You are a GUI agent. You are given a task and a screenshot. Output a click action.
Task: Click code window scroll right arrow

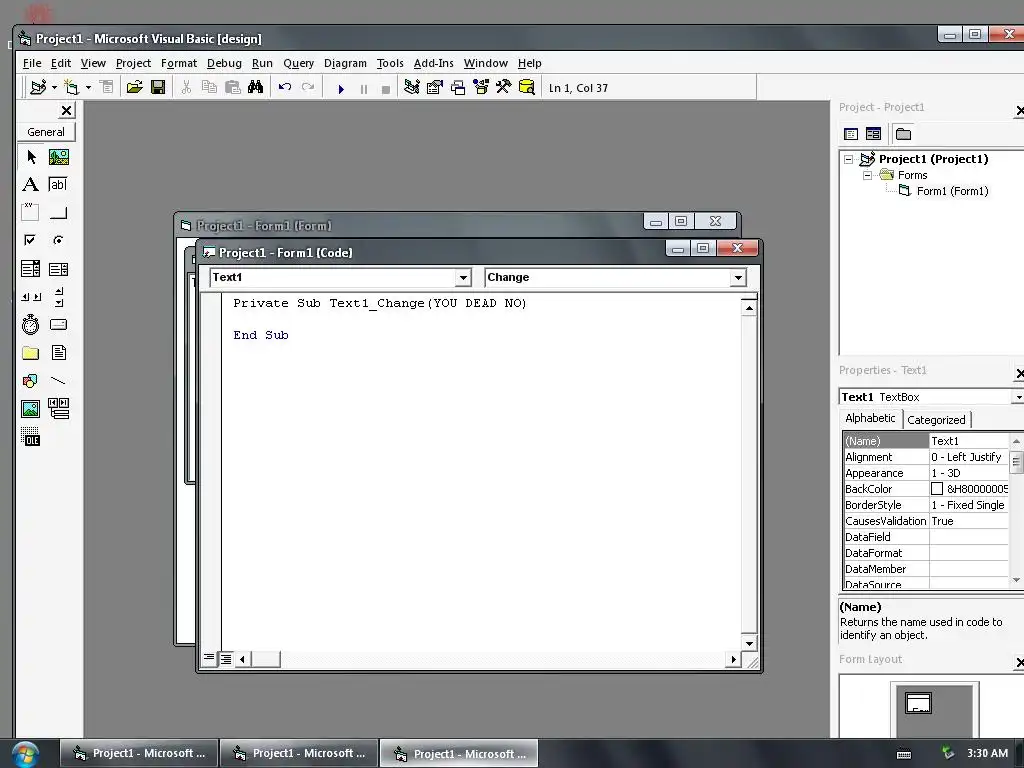(733, 660)
